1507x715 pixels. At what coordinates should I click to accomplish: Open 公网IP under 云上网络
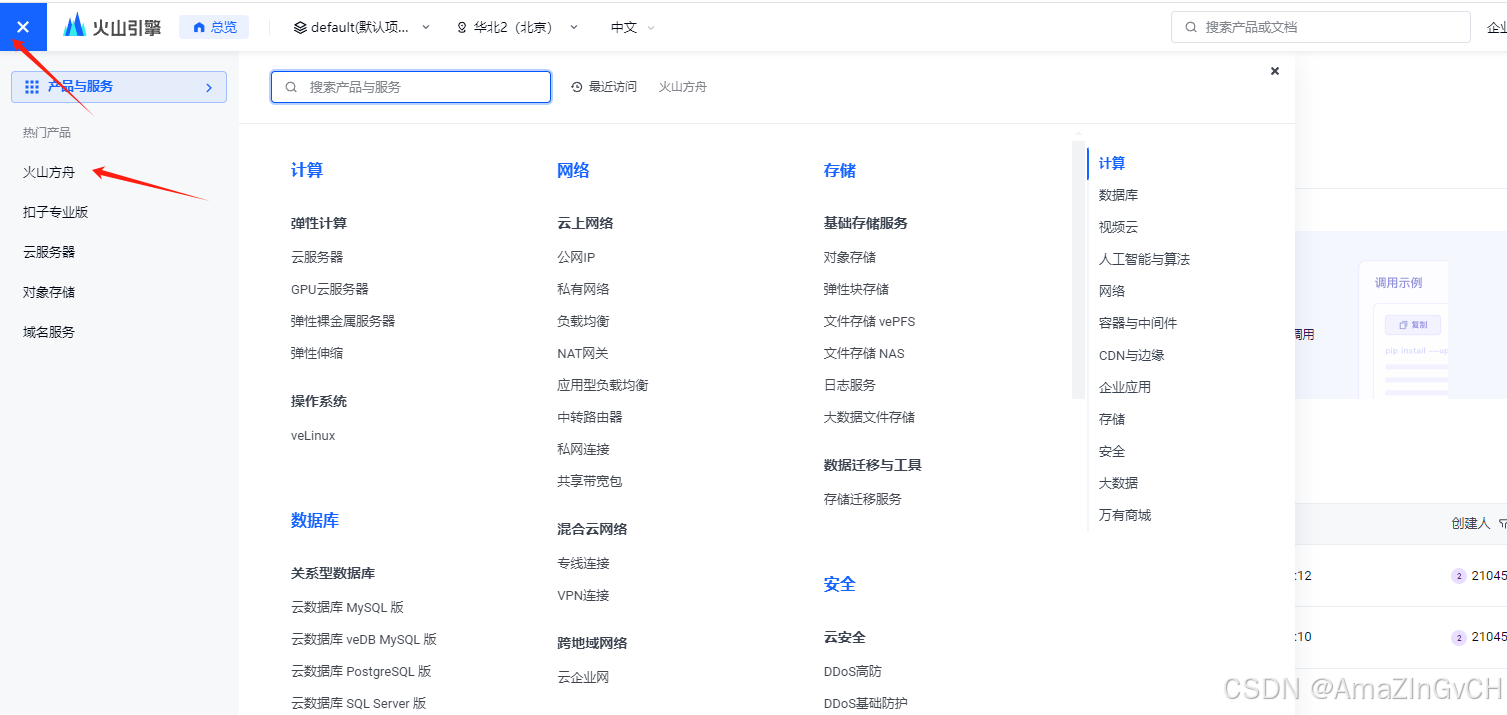tap(576, 257)
